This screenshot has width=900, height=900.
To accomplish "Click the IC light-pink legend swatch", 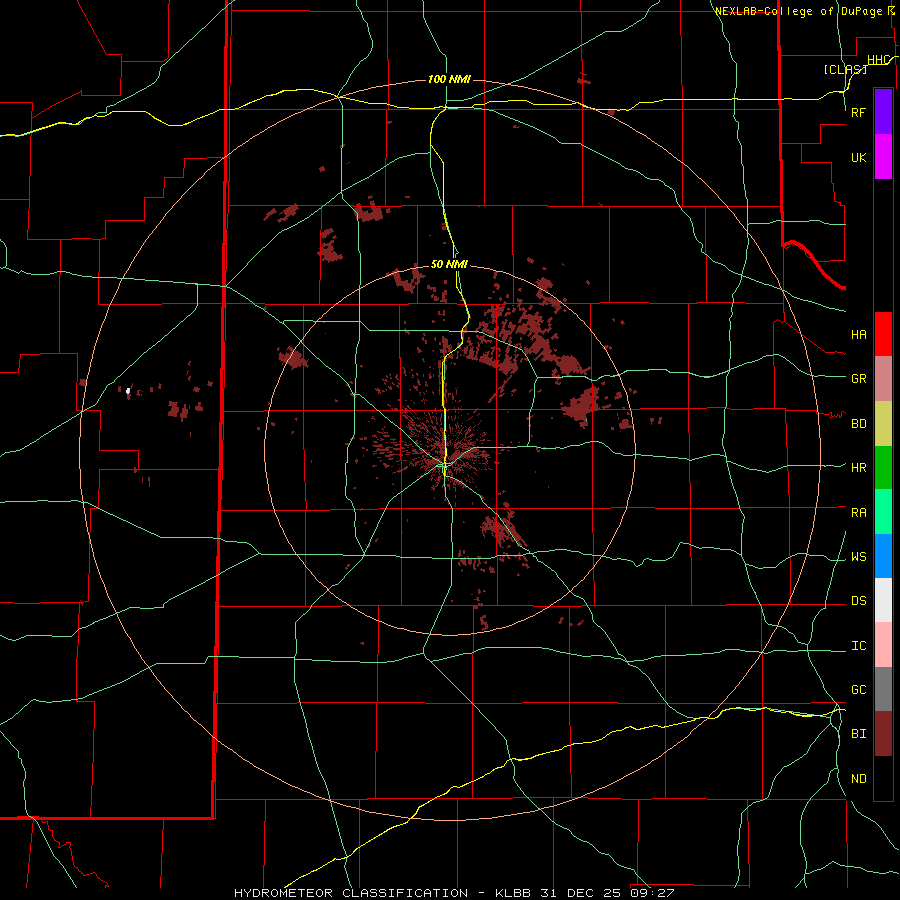I will coord(883,645).
